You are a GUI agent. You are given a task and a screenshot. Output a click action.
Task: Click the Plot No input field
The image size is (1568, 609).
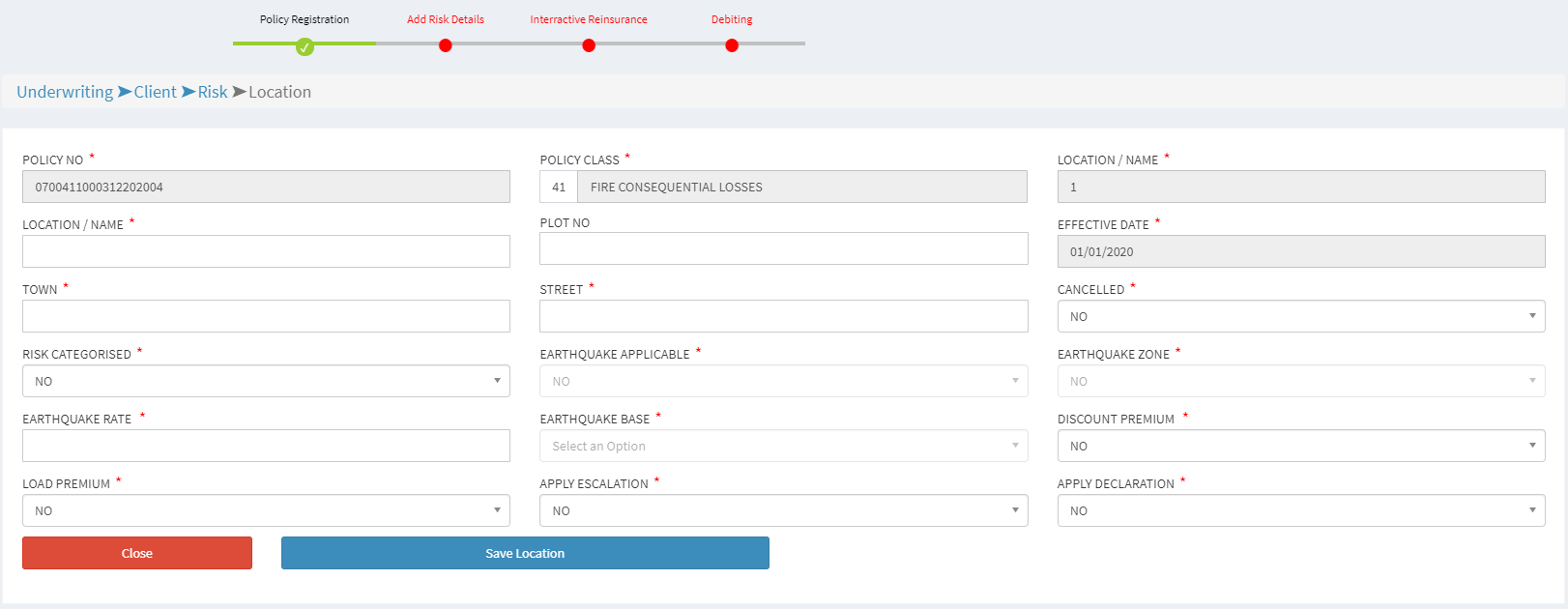(x=783, y=248)
